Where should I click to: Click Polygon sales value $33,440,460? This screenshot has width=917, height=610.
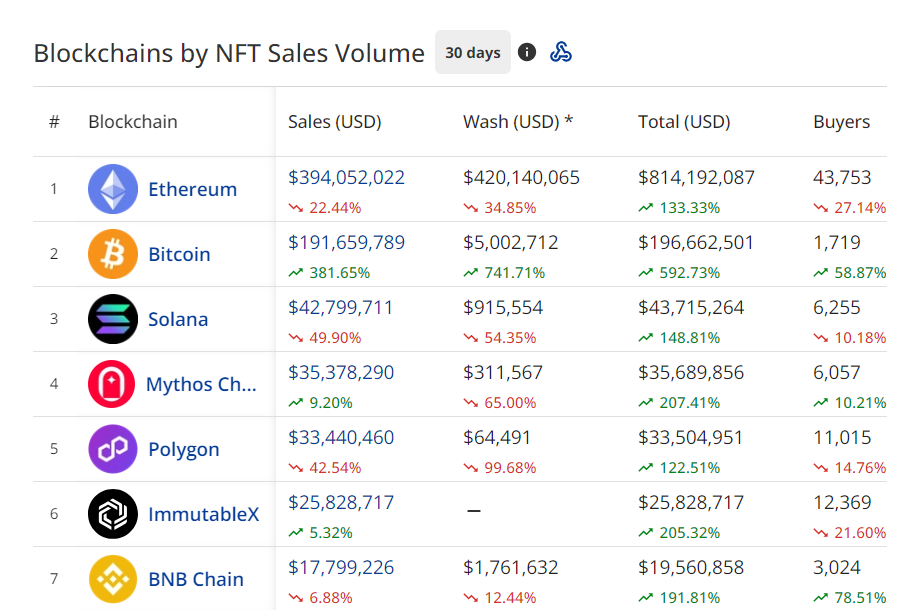coord(341,437)
